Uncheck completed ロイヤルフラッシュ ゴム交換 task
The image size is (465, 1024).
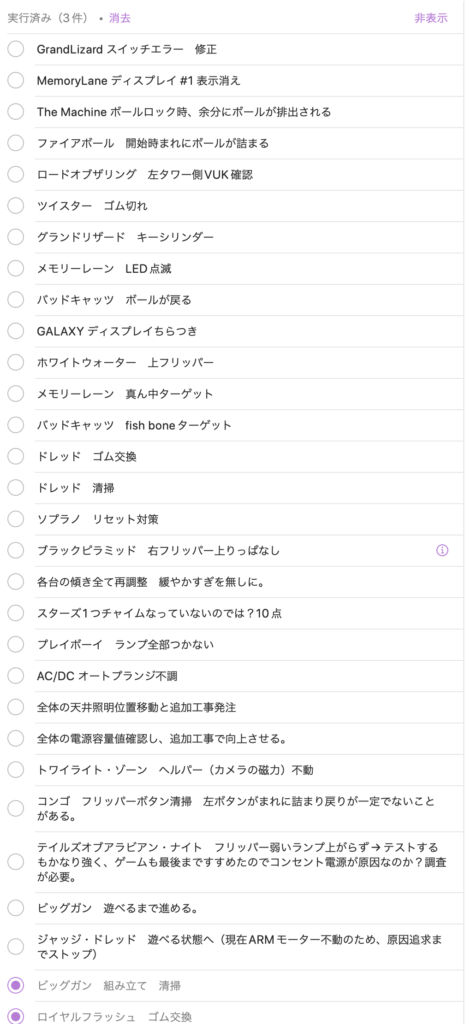click(x=16, y=1017)
